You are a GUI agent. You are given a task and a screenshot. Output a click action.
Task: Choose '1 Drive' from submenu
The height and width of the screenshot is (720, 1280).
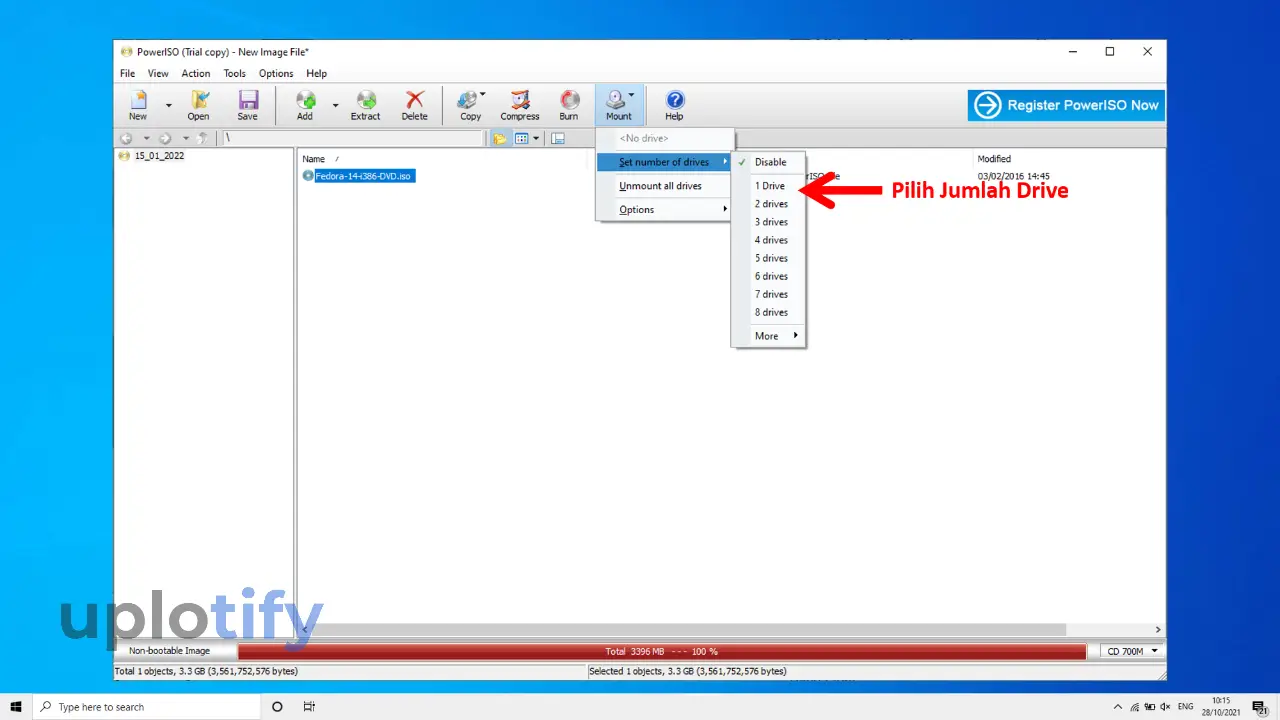(768, 186)
